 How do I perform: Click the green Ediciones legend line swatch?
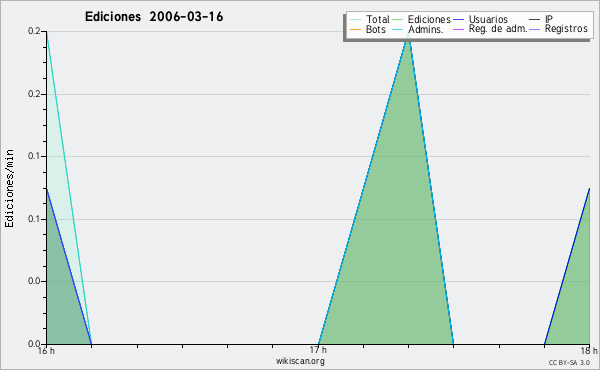[x=398, y=20]
